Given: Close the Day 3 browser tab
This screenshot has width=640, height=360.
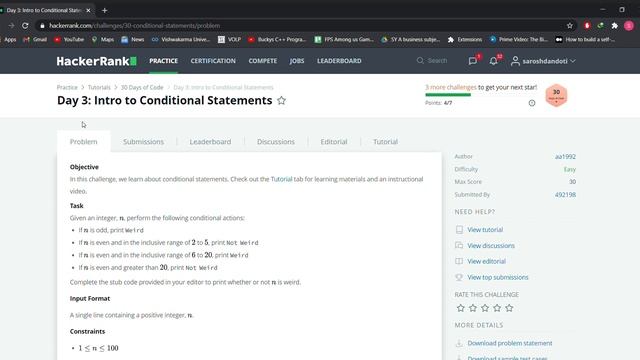Looking at the screenshot, I should pyautogui.click(x=88, y=10).
